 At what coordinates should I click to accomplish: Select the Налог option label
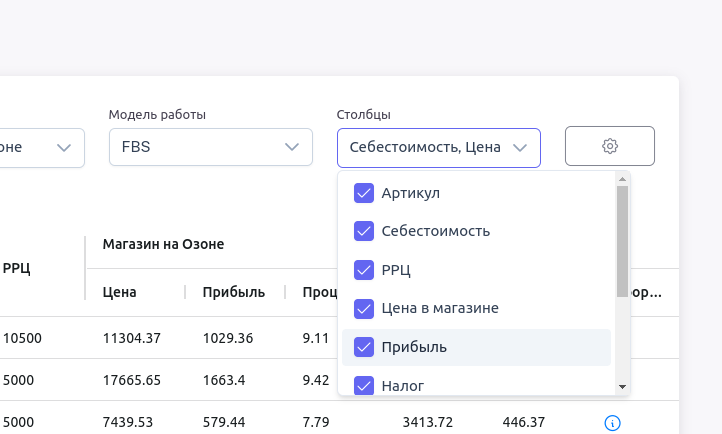[402, 386]
